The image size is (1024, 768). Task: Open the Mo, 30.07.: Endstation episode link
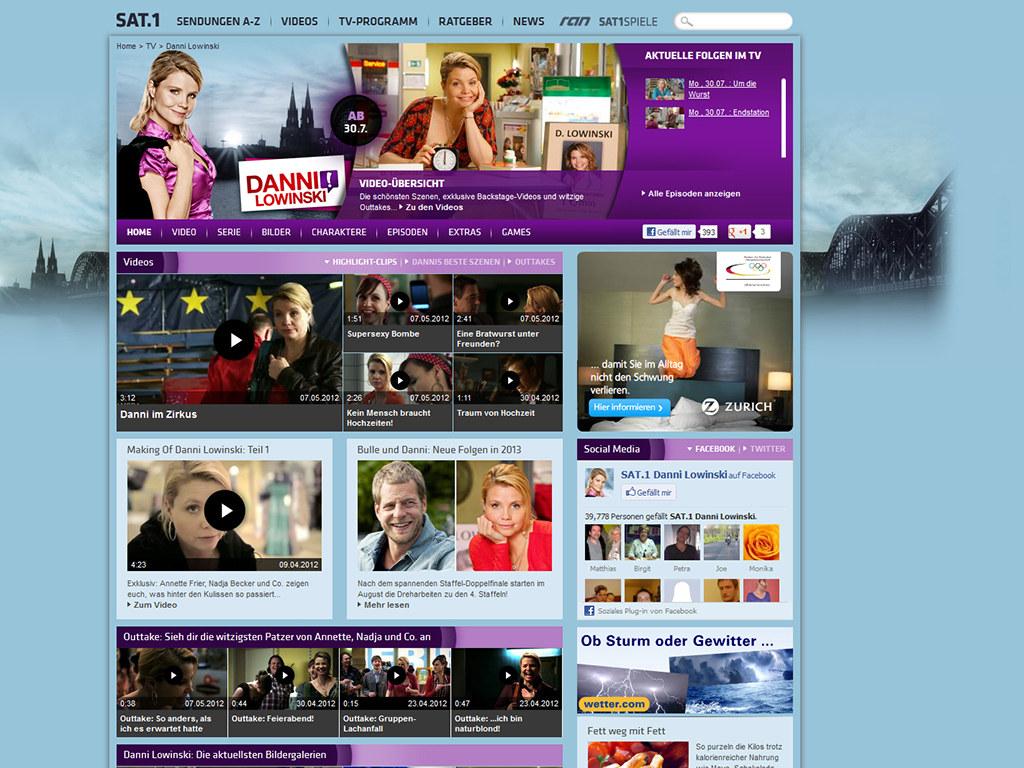point(729,112)
